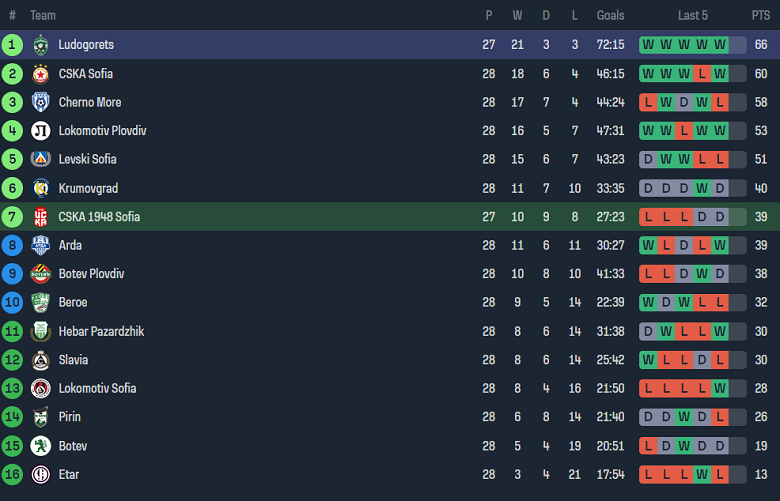
Task: Click the Ludogorets club crest
Action: pos(41,45)
